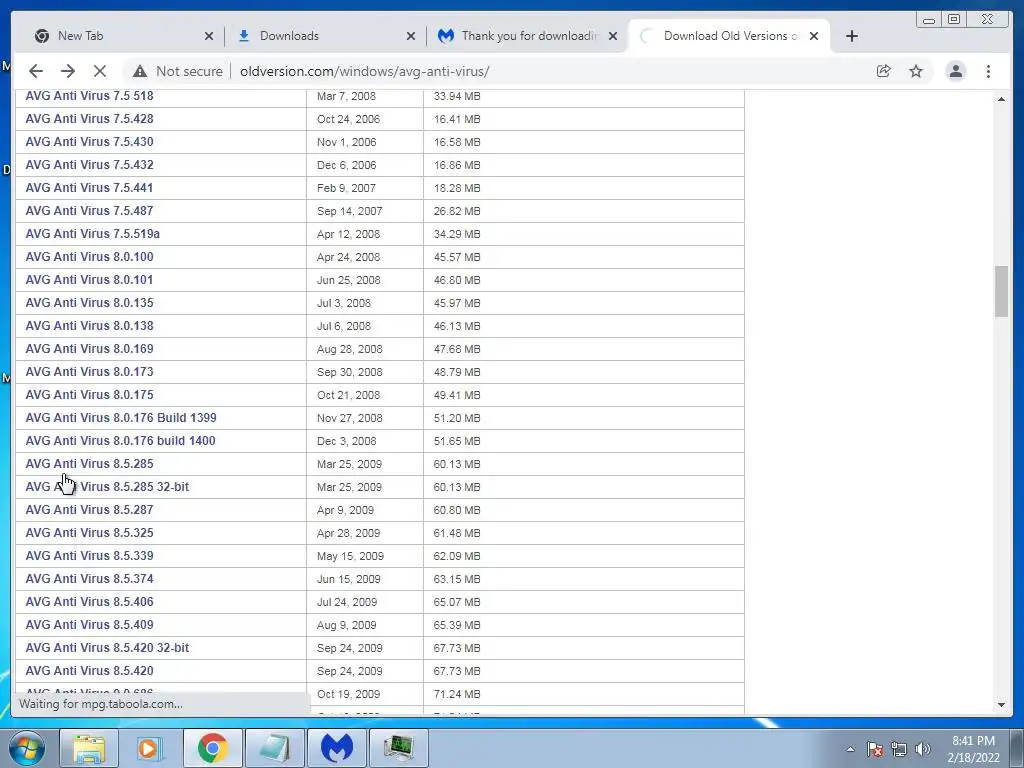
Task: Click the date Jul 24, 2009
Action: click(x=347, y=602)
